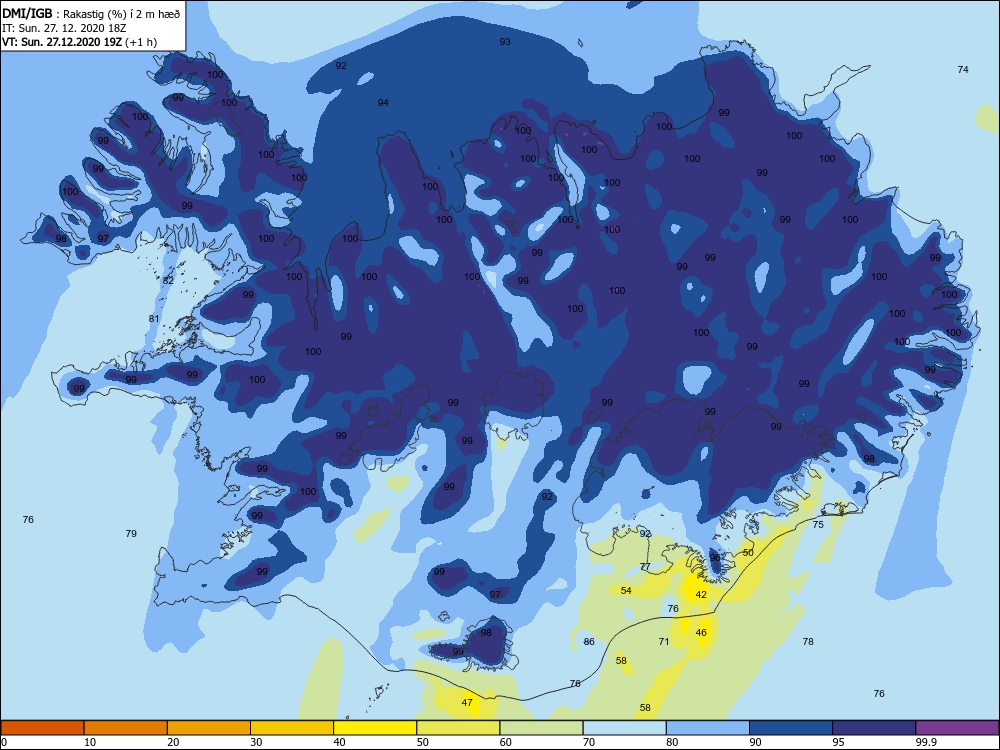Click the '75' value on the map
The height and width of the screenshot is (750, 1000).
(818, 525)
